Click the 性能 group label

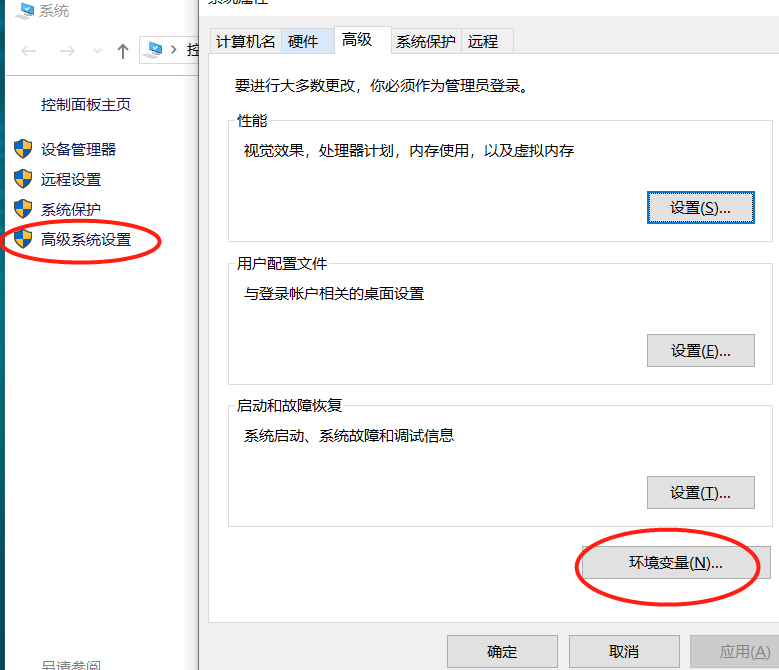coord(252,120)
